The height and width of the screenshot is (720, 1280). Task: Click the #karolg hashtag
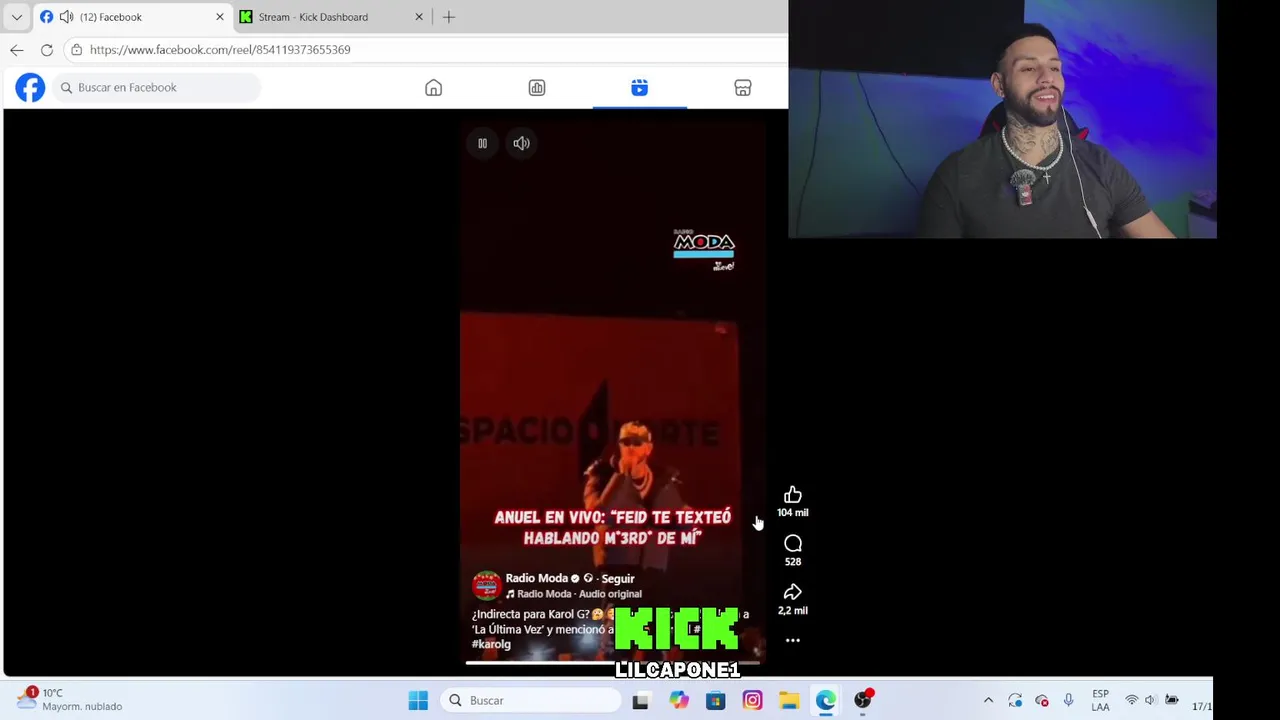click(491, 644)
